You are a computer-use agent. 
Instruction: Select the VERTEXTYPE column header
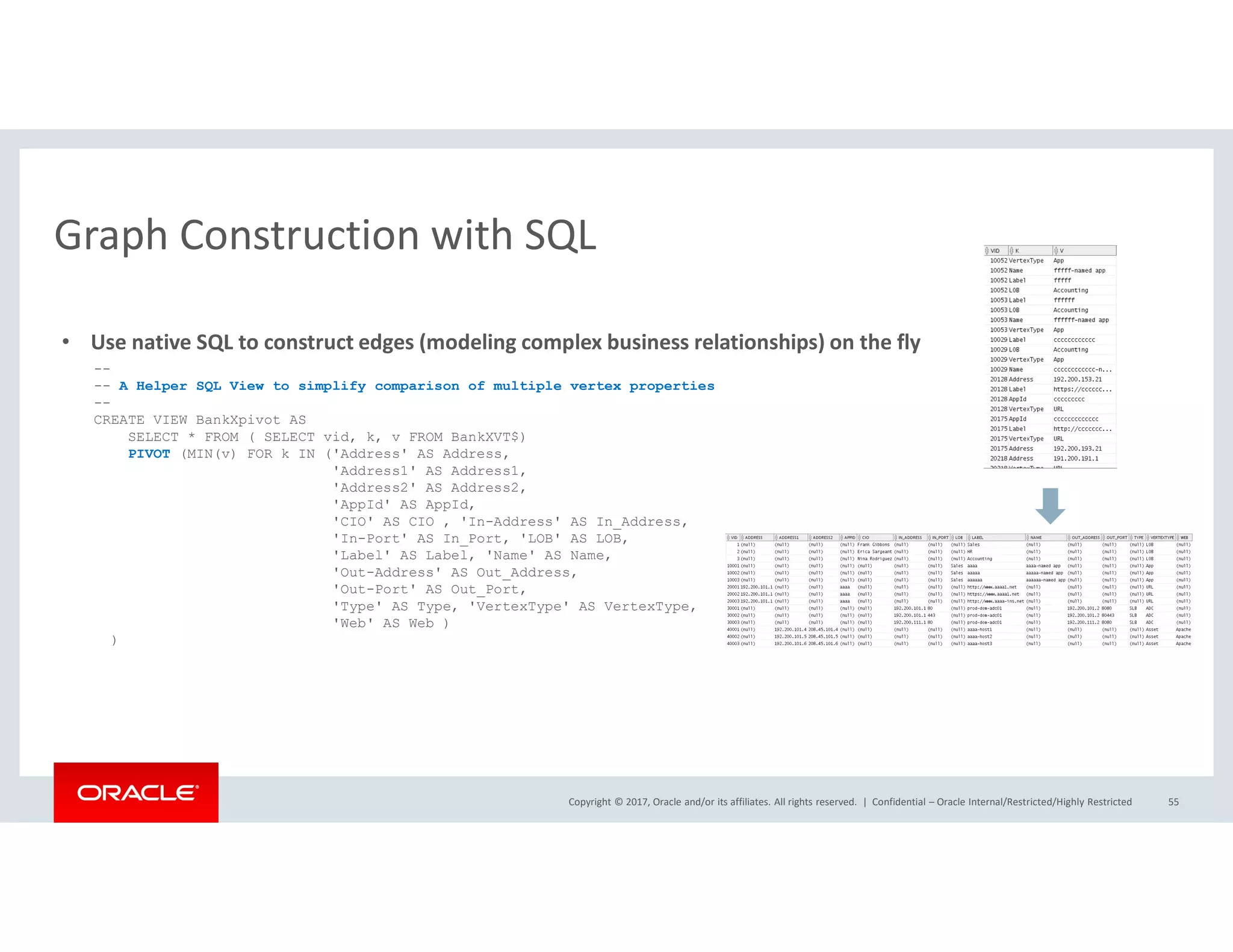[x=1160, y=537]
